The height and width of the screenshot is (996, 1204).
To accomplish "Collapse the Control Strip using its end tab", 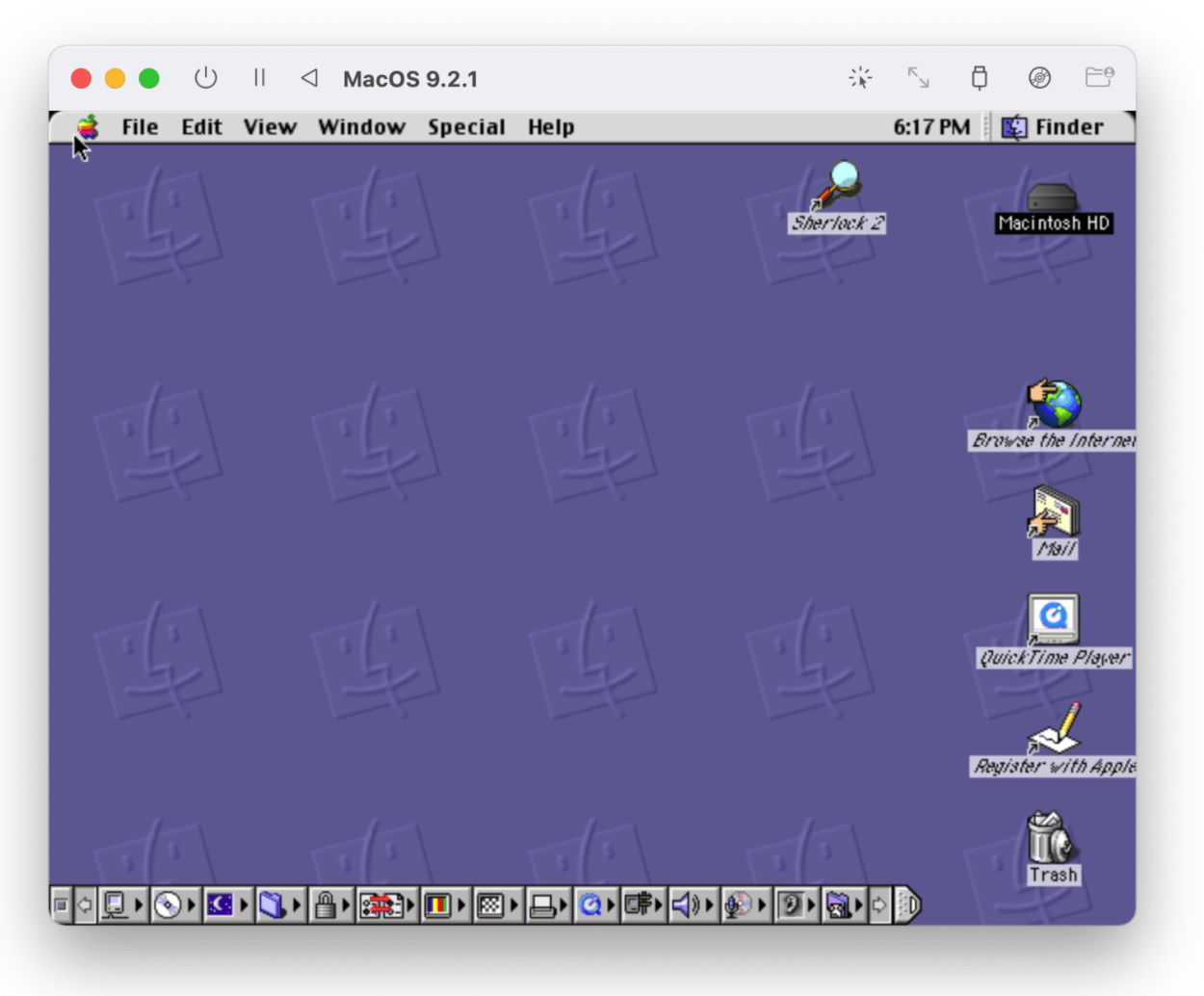I will coord(907,904).
